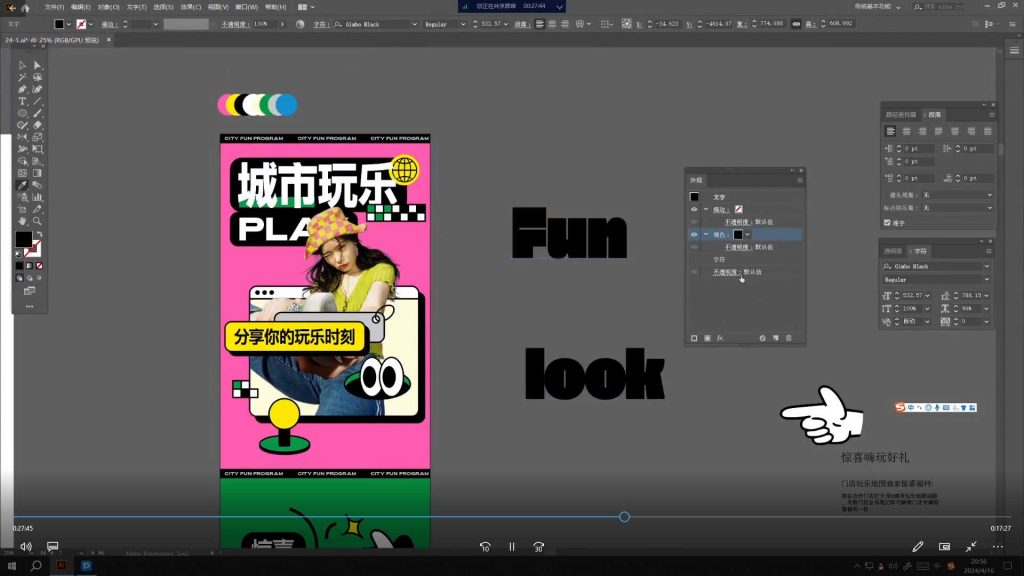1024x576 pixels.
Task: Click the home icon in top bar
Action: pyautogui.click(x=25, y=7)
